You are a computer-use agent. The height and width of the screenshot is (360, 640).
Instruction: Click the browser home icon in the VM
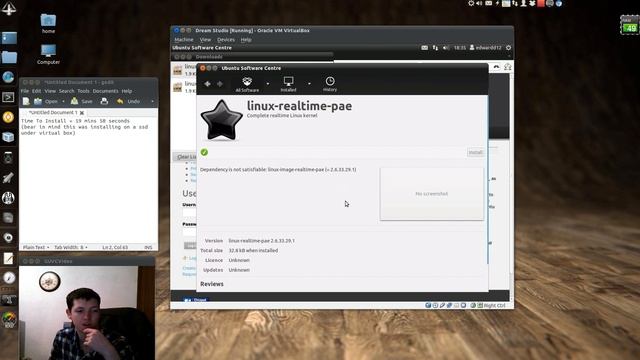click(x=507, y=67)
